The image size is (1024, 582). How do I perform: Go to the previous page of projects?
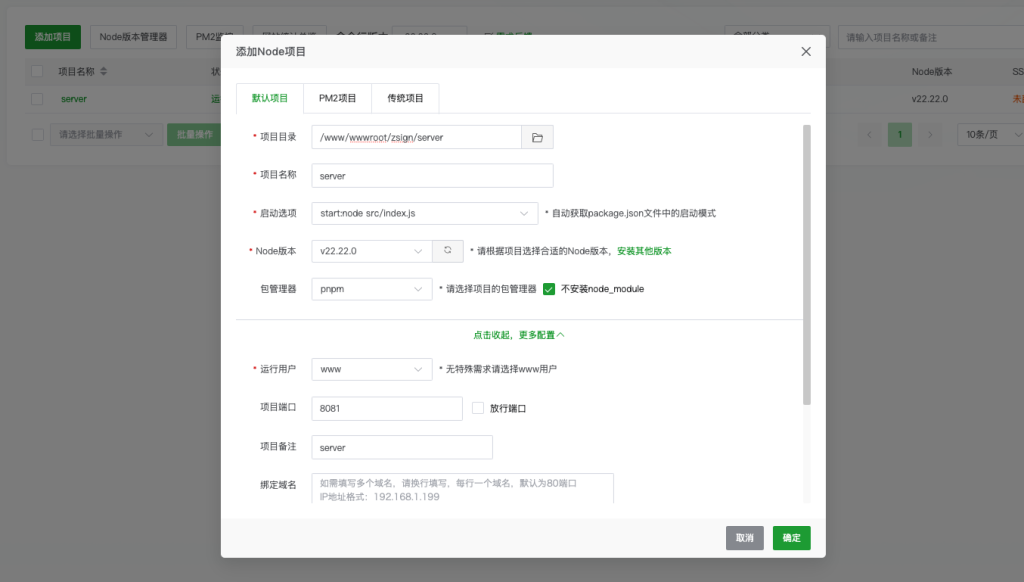click(868, 131)
